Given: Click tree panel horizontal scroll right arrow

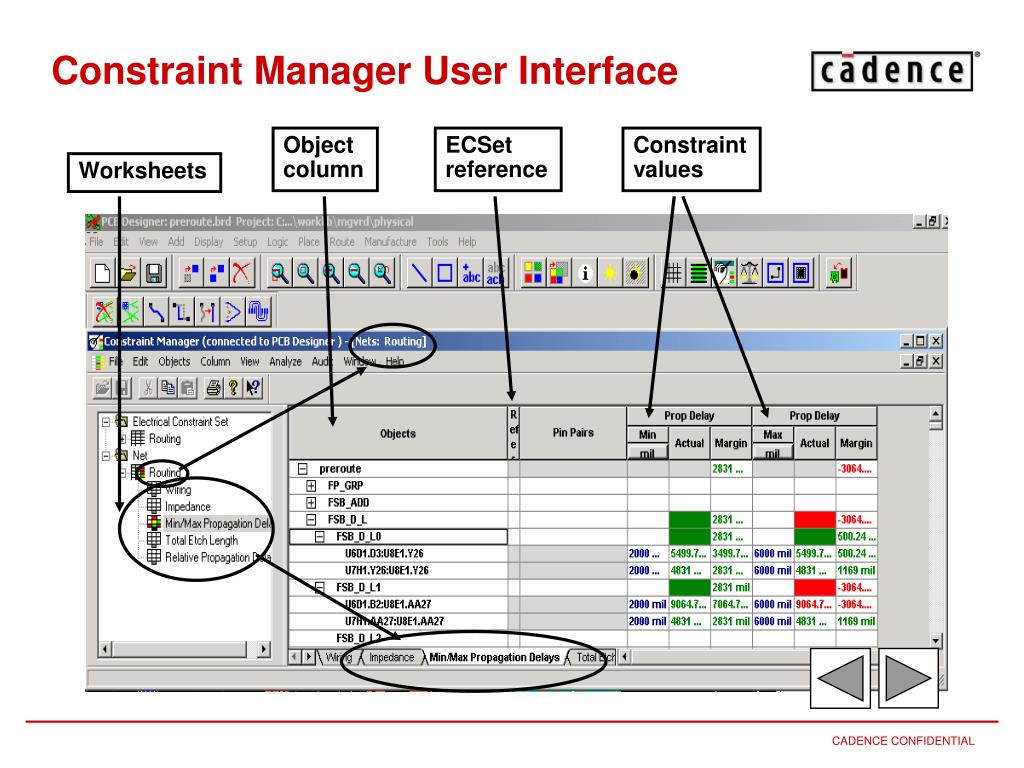Looking at the screenshot, I should point(263,649).
